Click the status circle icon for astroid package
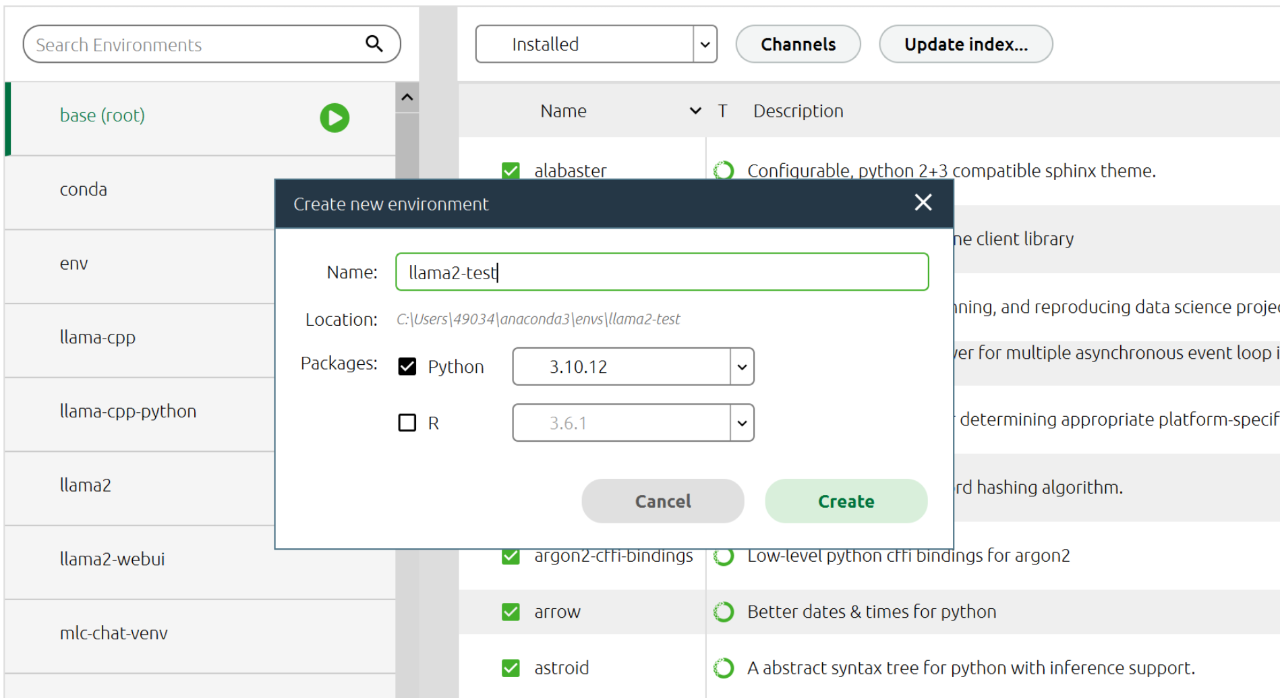Image resolution: width=1280 pixels, height=698 pixels. tap(723, 668)
